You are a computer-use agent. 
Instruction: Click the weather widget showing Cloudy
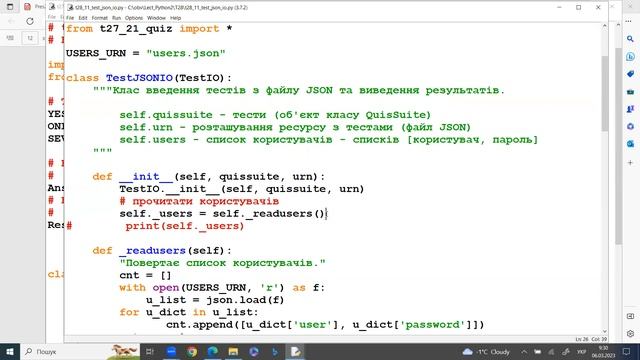pos(486,351)
